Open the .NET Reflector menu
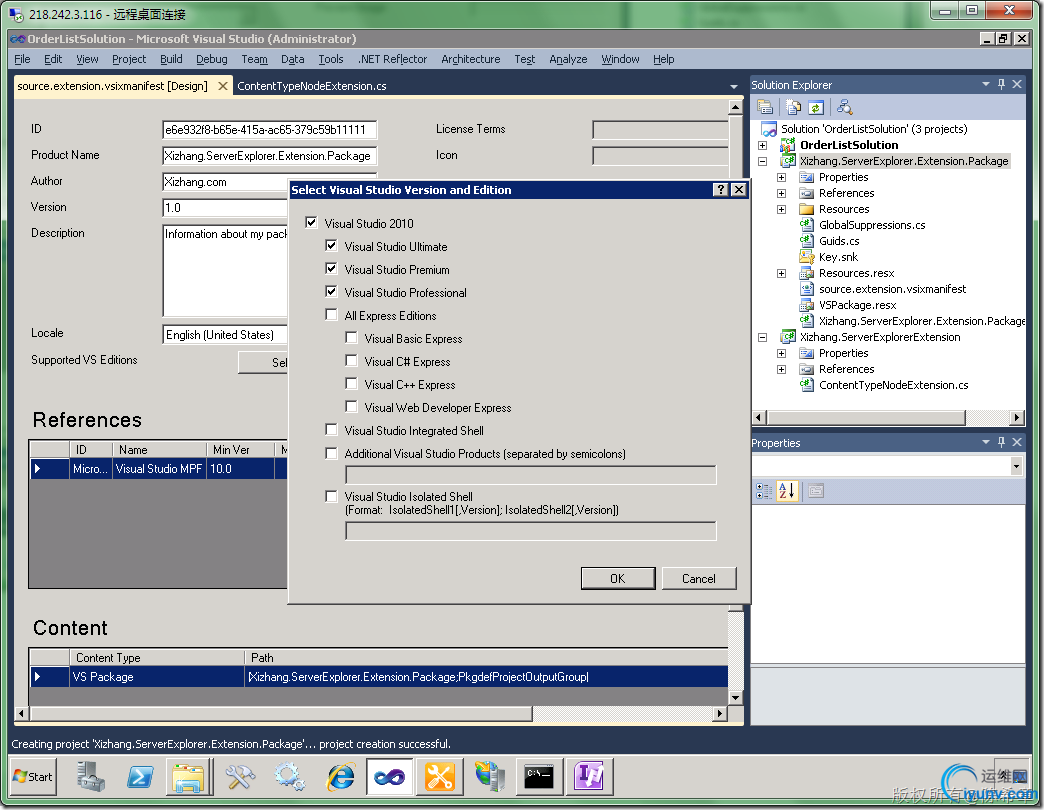The image size is (1044, 810). tap(392, 59)
